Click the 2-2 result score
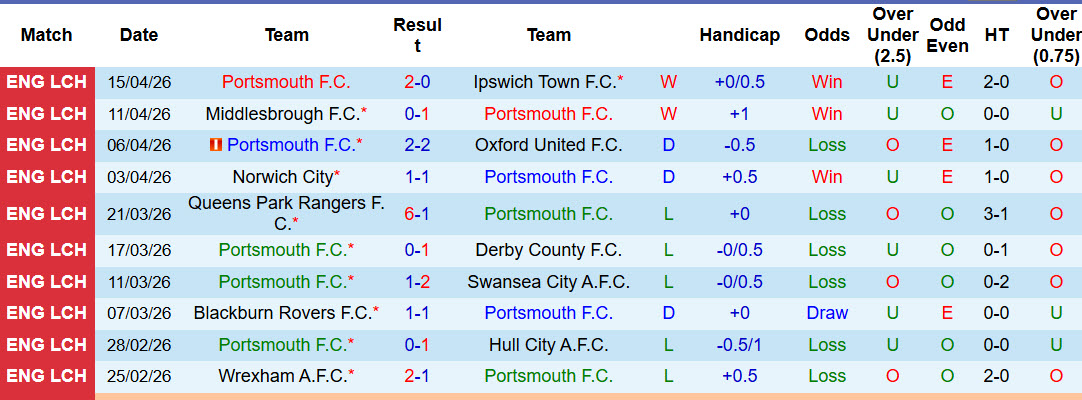This screenshot has height=400, width=1082. 417,145
